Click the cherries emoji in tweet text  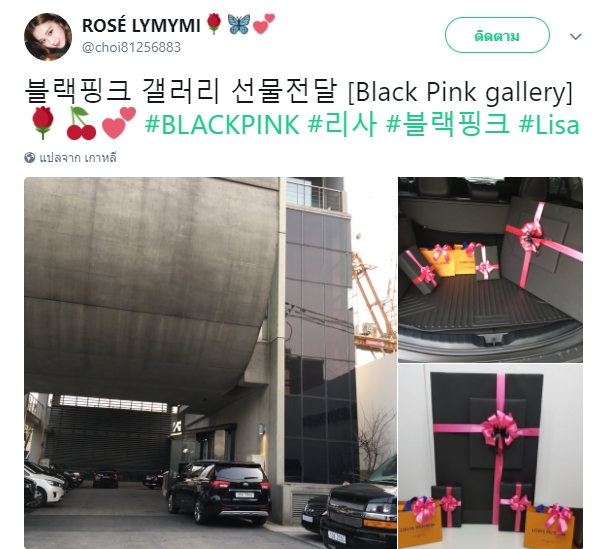click(81, 123)
